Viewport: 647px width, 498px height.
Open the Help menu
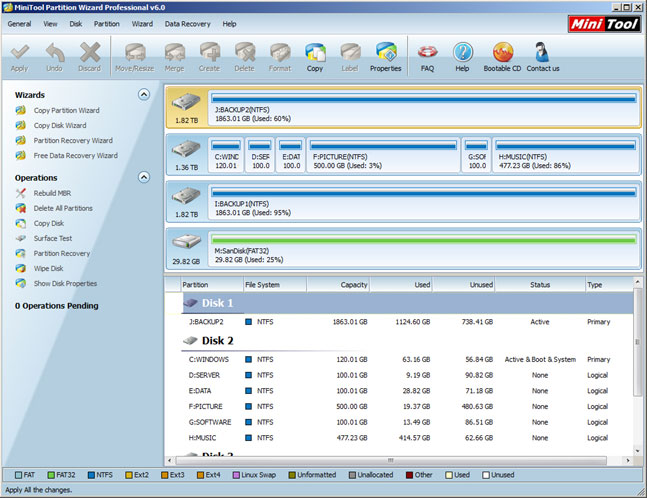(229, 24)
